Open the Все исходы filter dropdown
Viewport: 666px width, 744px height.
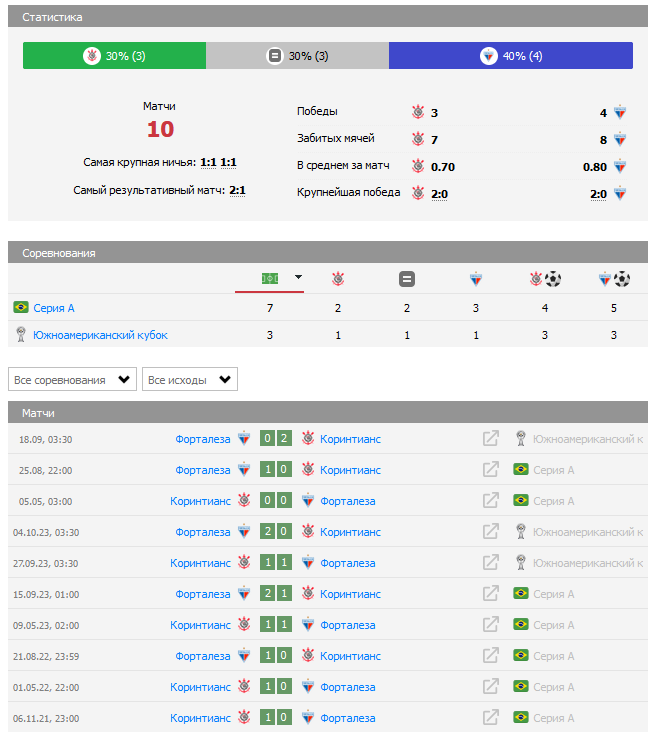[x=190, y=380]
